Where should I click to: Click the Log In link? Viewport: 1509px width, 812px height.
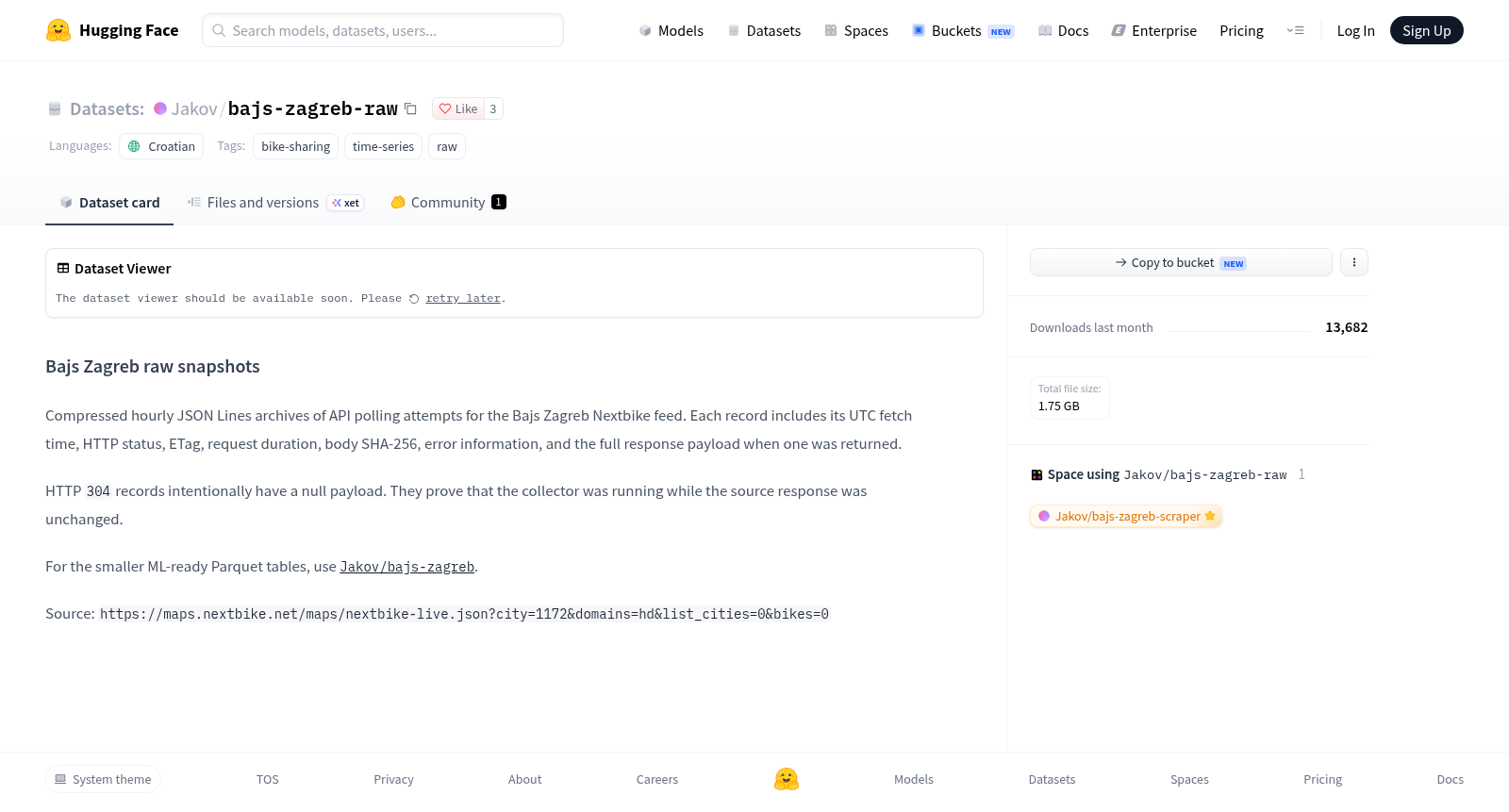click(1356, 30)
